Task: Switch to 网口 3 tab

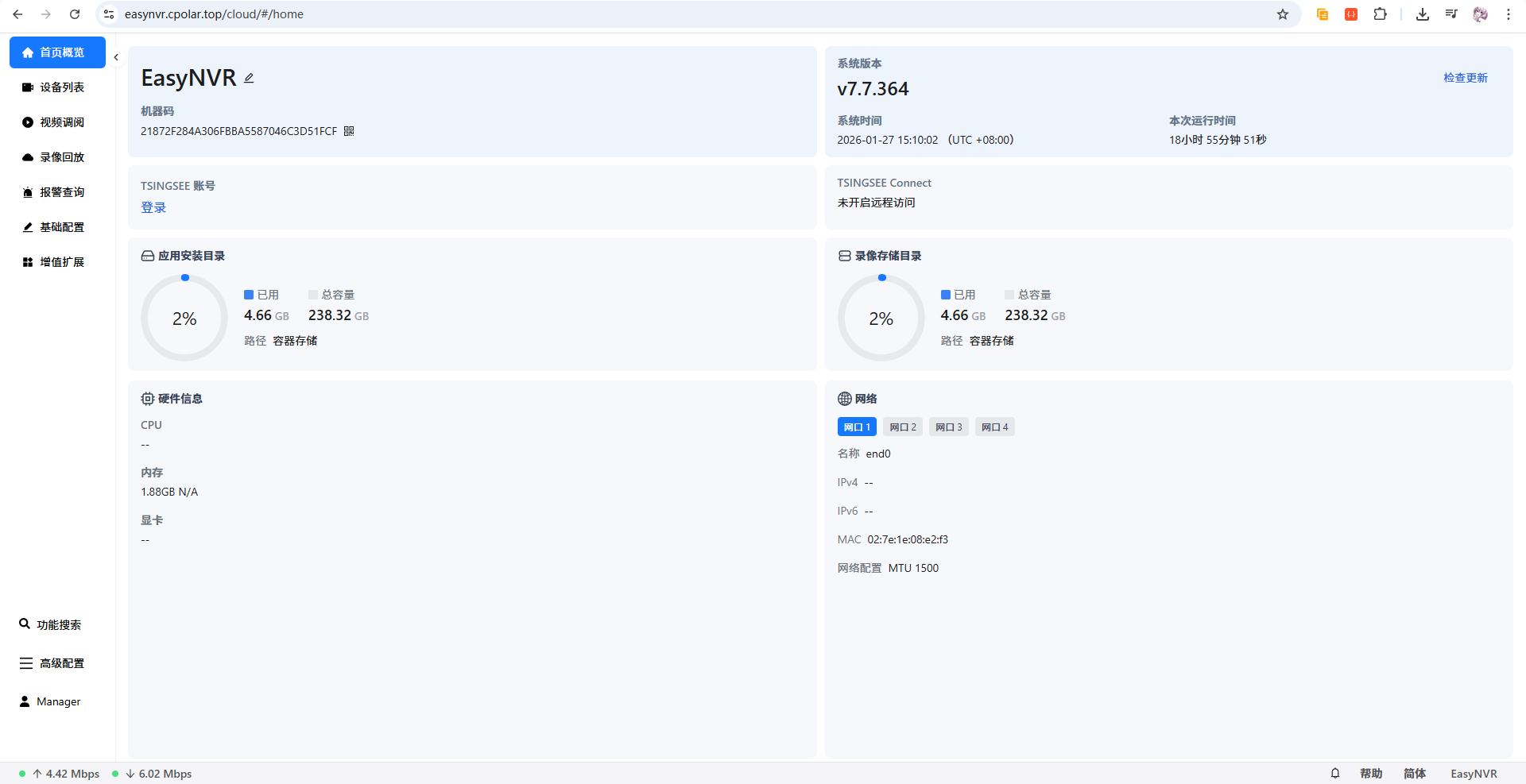Action: [949, 427]
